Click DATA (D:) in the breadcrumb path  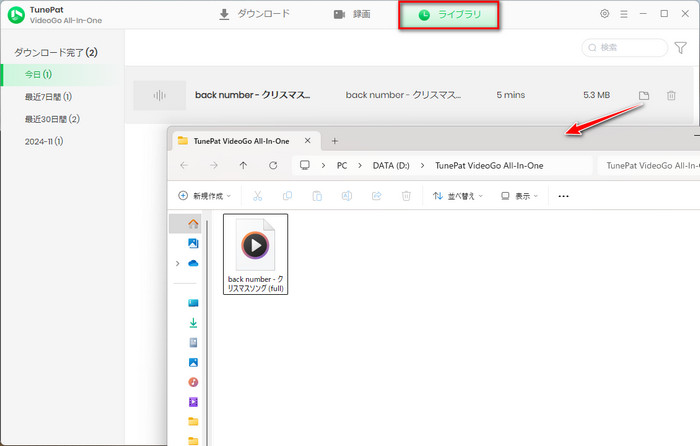[391, 166]
